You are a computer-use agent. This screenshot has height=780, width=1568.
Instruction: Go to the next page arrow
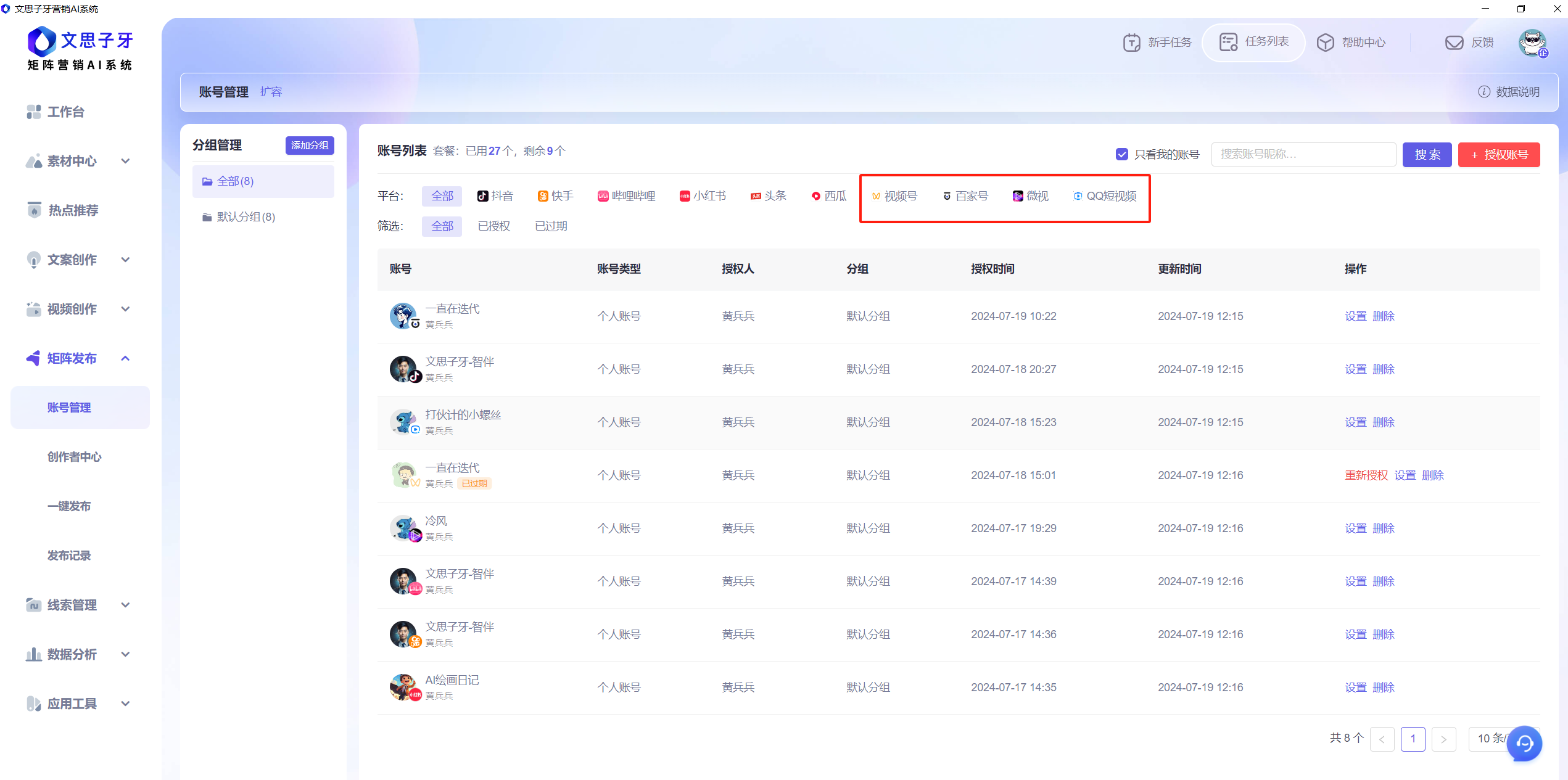point(1443,739)
